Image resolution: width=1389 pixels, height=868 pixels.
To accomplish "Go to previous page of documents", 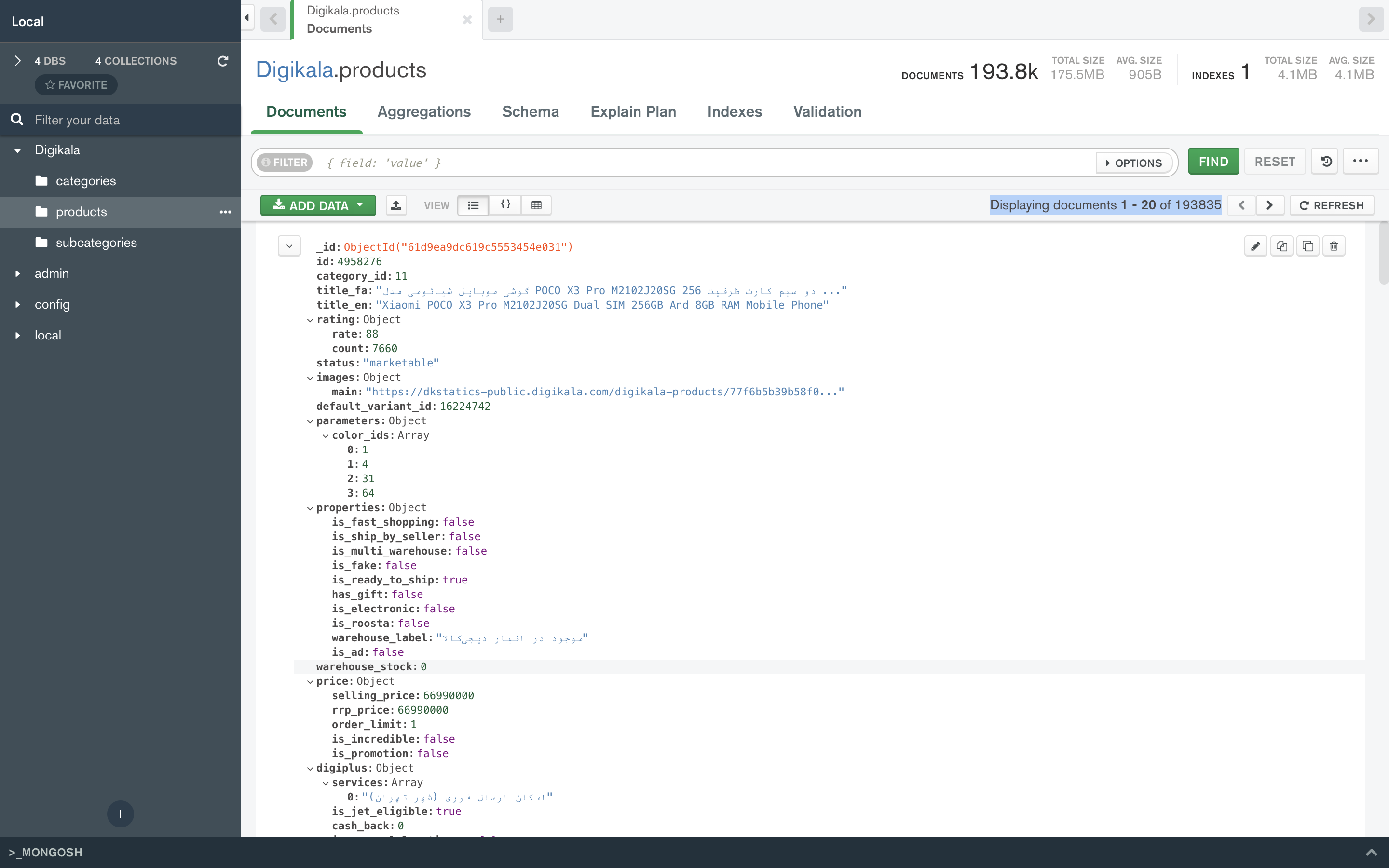I will click(x=1241, y=205).
